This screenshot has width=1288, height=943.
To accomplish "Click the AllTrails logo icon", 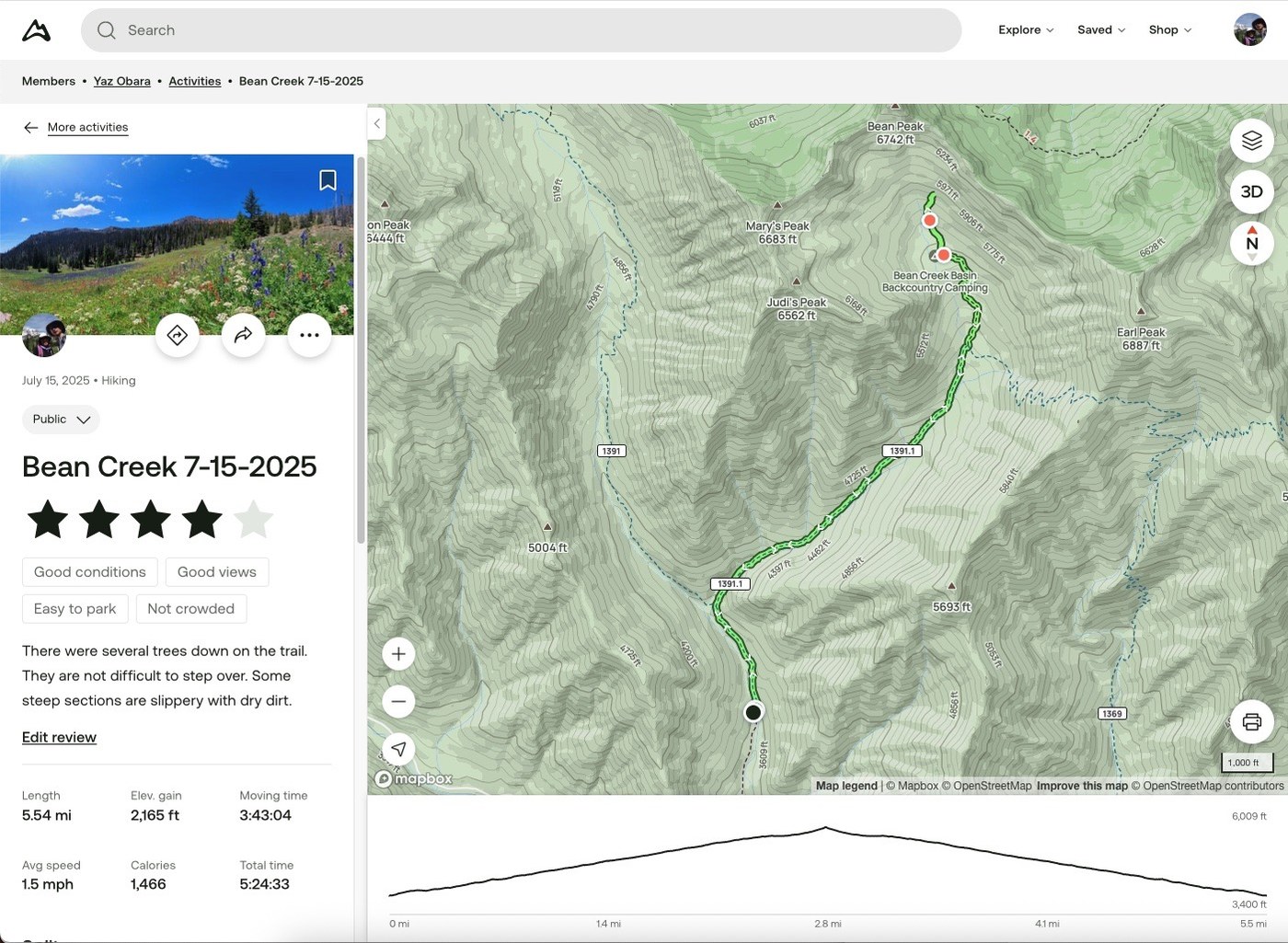I will coord(36,30).
